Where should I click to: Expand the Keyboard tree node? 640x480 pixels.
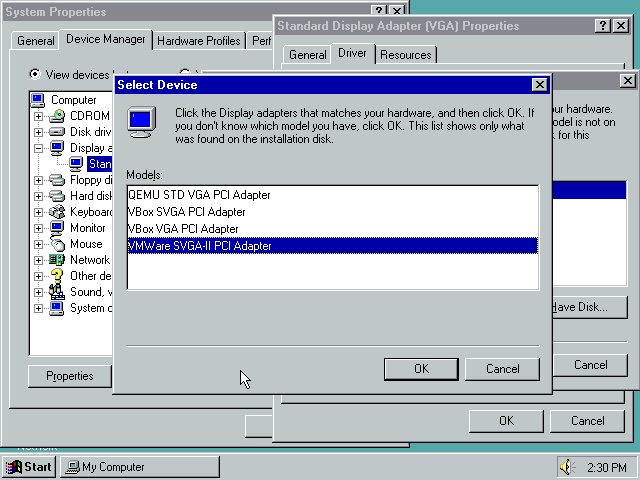pos(38,212)
